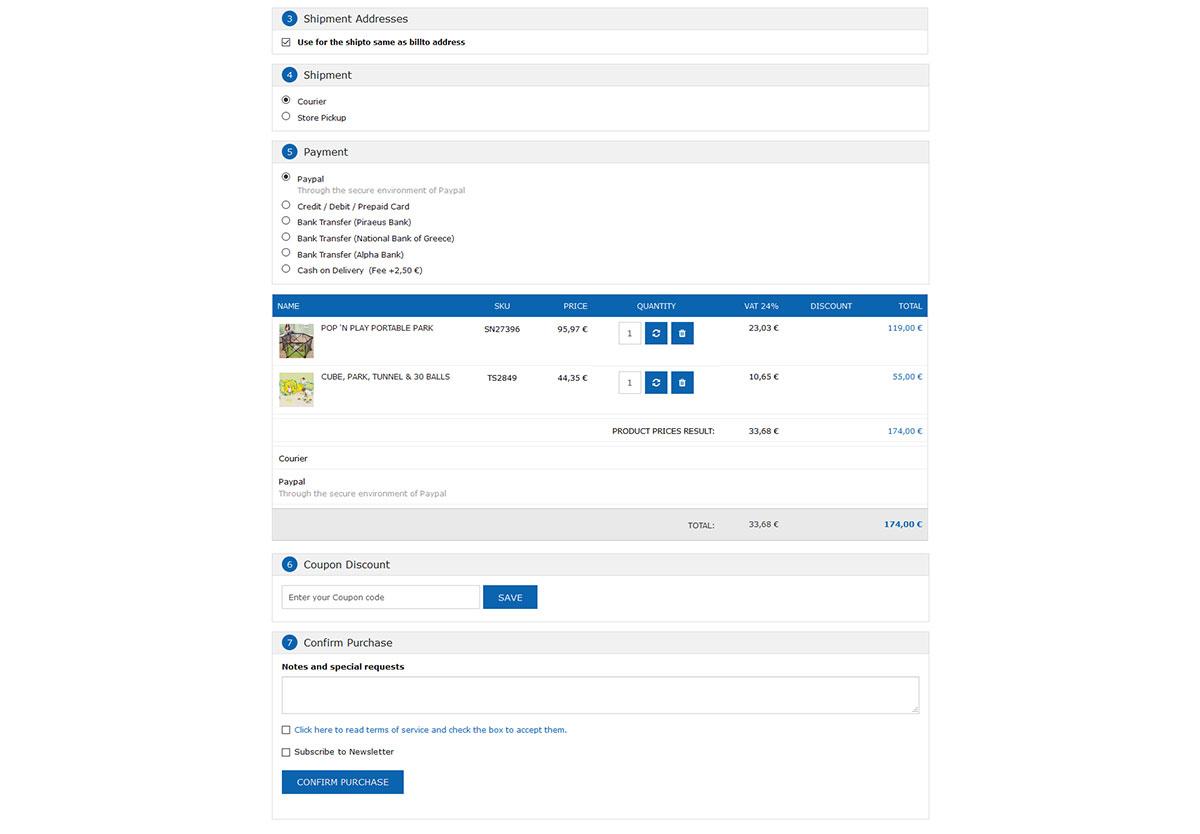
Task: Refresh quantity for Pop 'N Play Portable Park
Action: coord(656,333)
